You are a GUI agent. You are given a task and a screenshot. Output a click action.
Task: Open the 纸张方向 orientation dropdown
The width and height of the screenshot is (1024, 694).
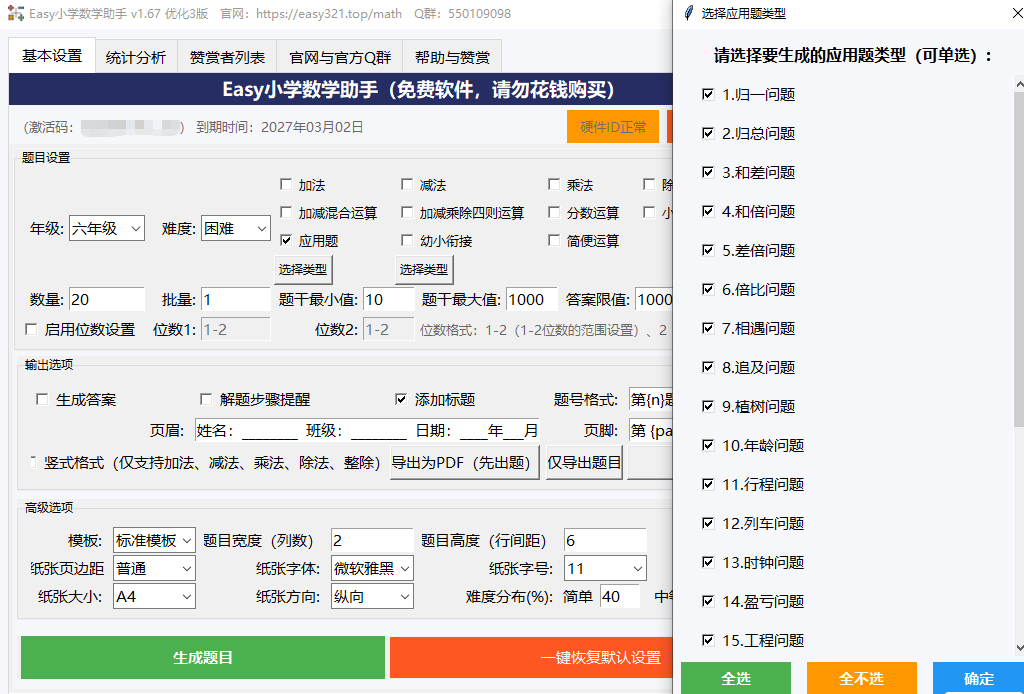tap(372, 596)
